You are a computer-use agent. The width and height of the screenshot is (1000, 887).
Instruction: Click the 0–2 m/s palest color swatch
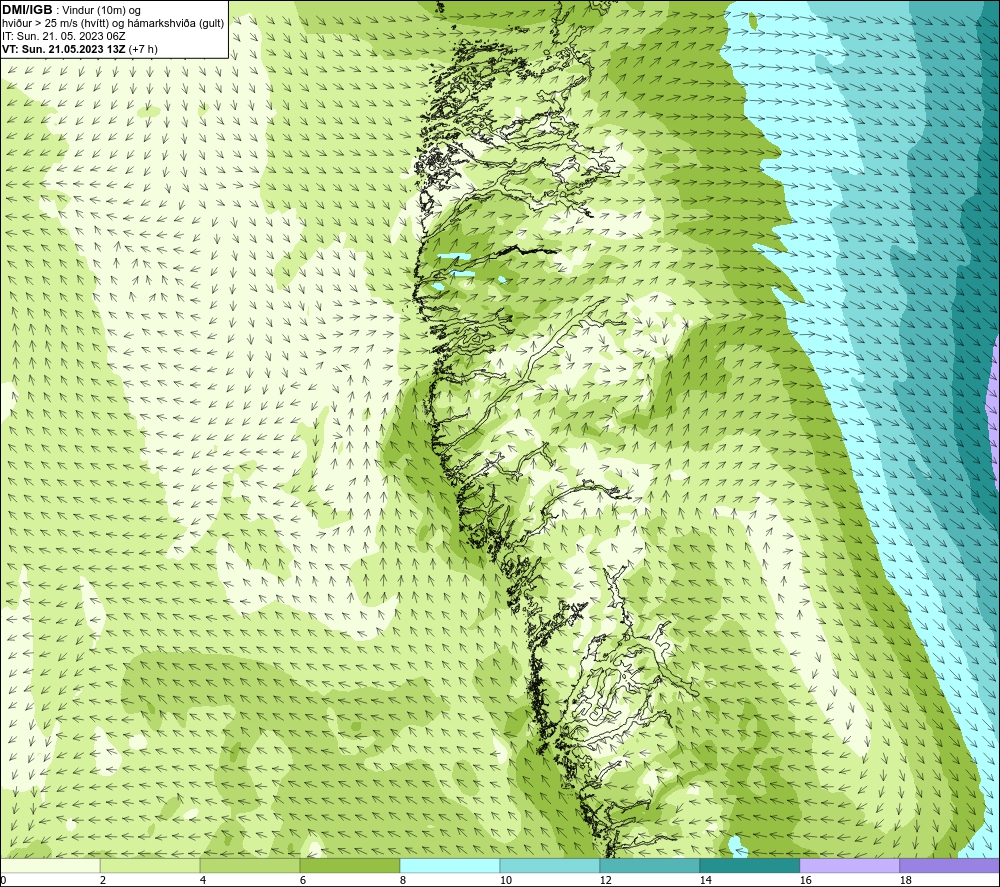(50, 865)
